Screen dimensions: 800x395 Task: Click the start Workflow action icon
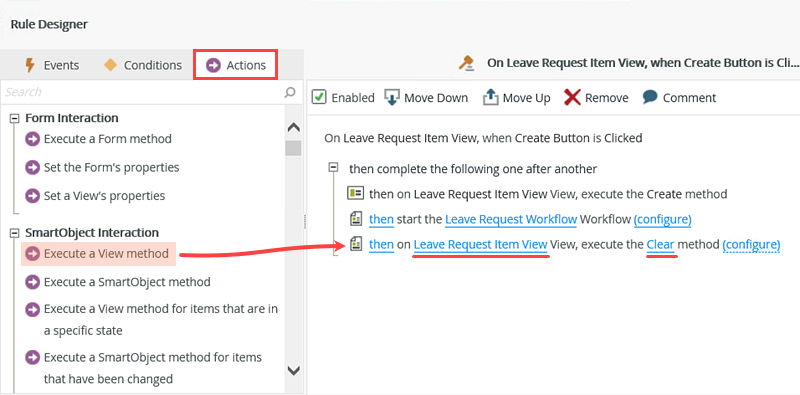355,219
